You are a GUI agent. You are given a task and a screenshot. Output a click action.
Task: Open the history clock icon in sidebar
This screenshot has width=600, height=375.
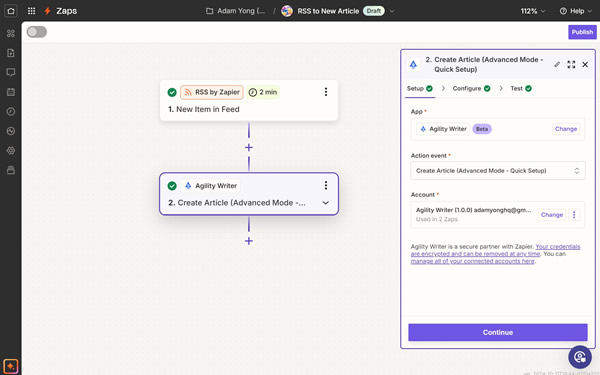pos(11,111)
